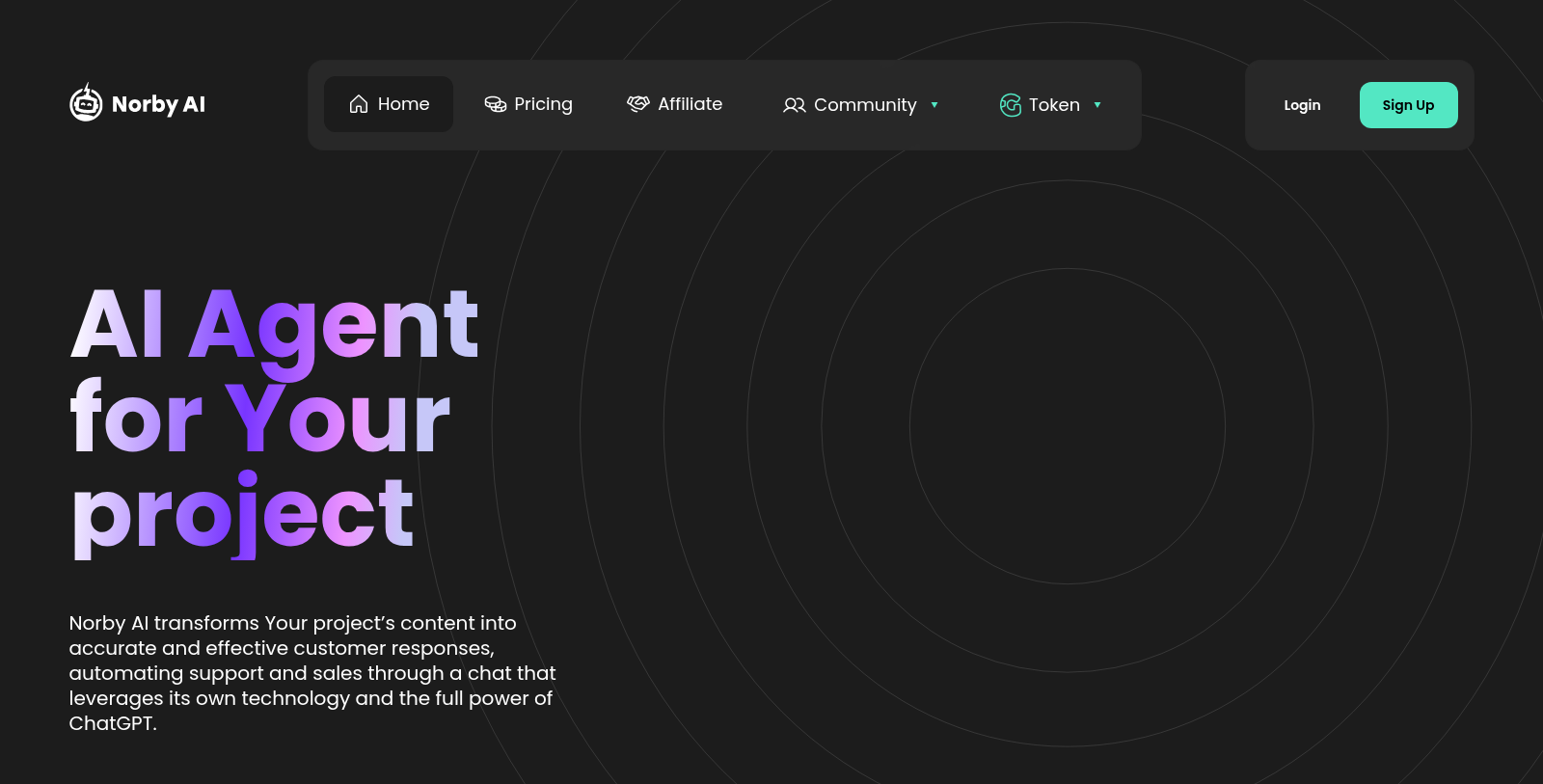Open the Community menu label
The height and width of the screenshot is (784, 1543).
click(865, 105)
